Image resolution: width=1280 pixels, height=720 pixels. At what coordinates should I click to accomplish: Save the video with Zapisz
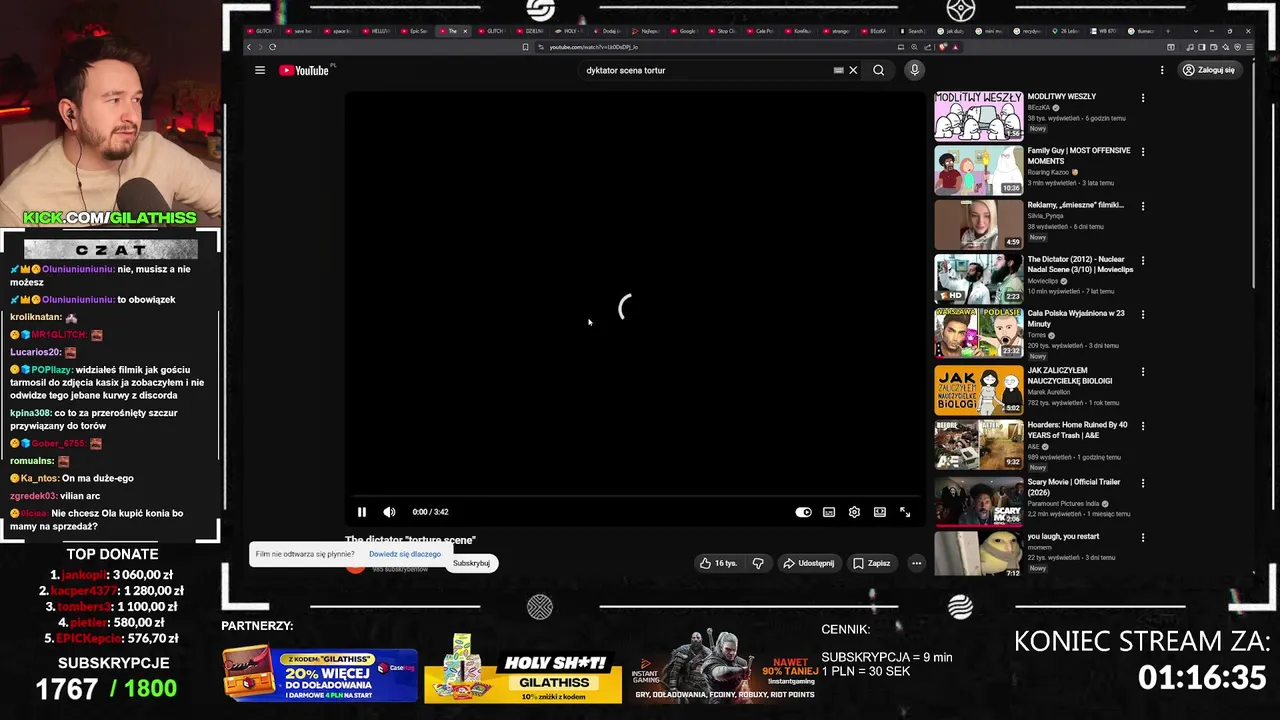click(x=871, y=563)
